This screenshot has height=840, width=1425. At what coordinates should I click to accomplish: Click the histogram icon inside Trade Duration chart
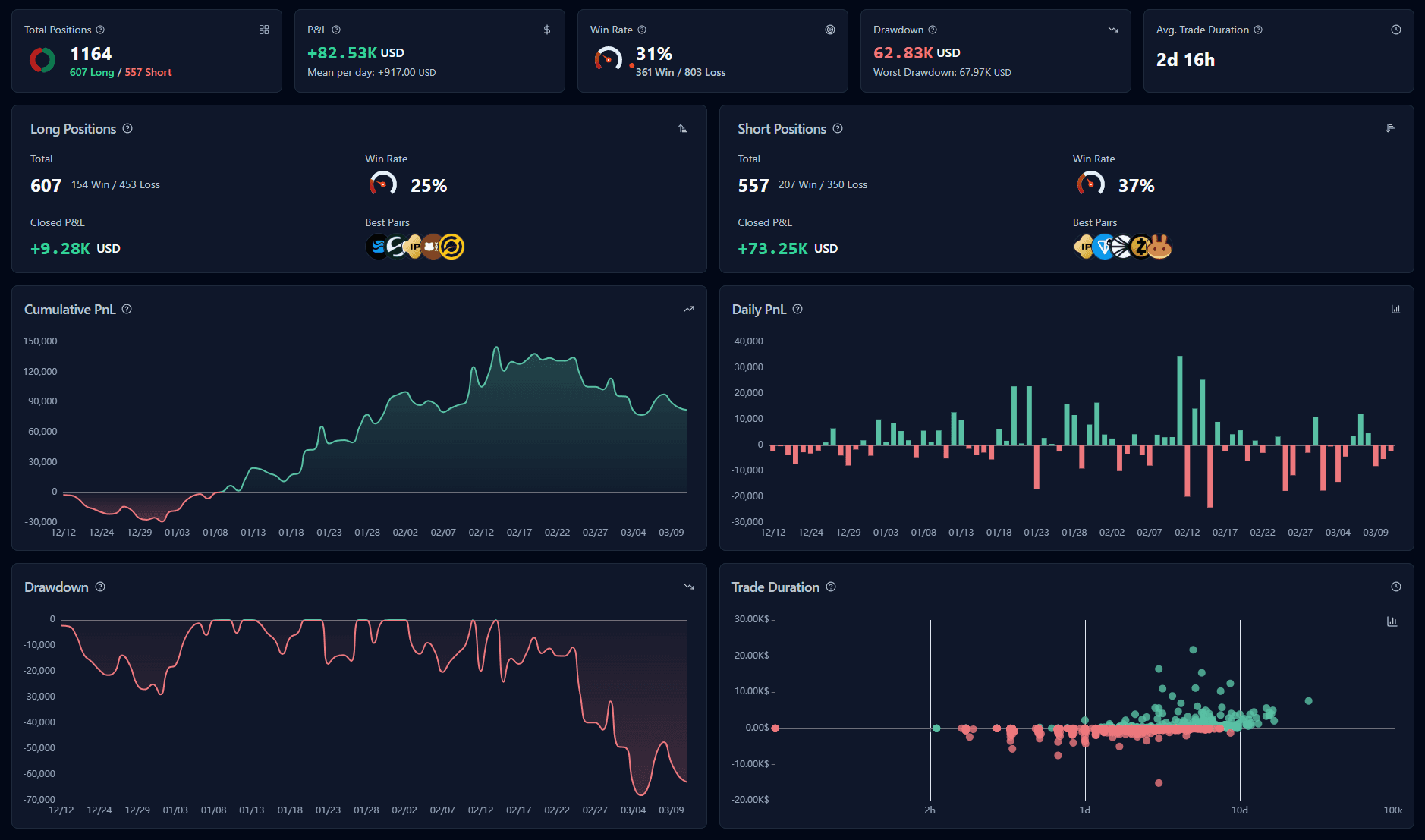pos(1391,621)
